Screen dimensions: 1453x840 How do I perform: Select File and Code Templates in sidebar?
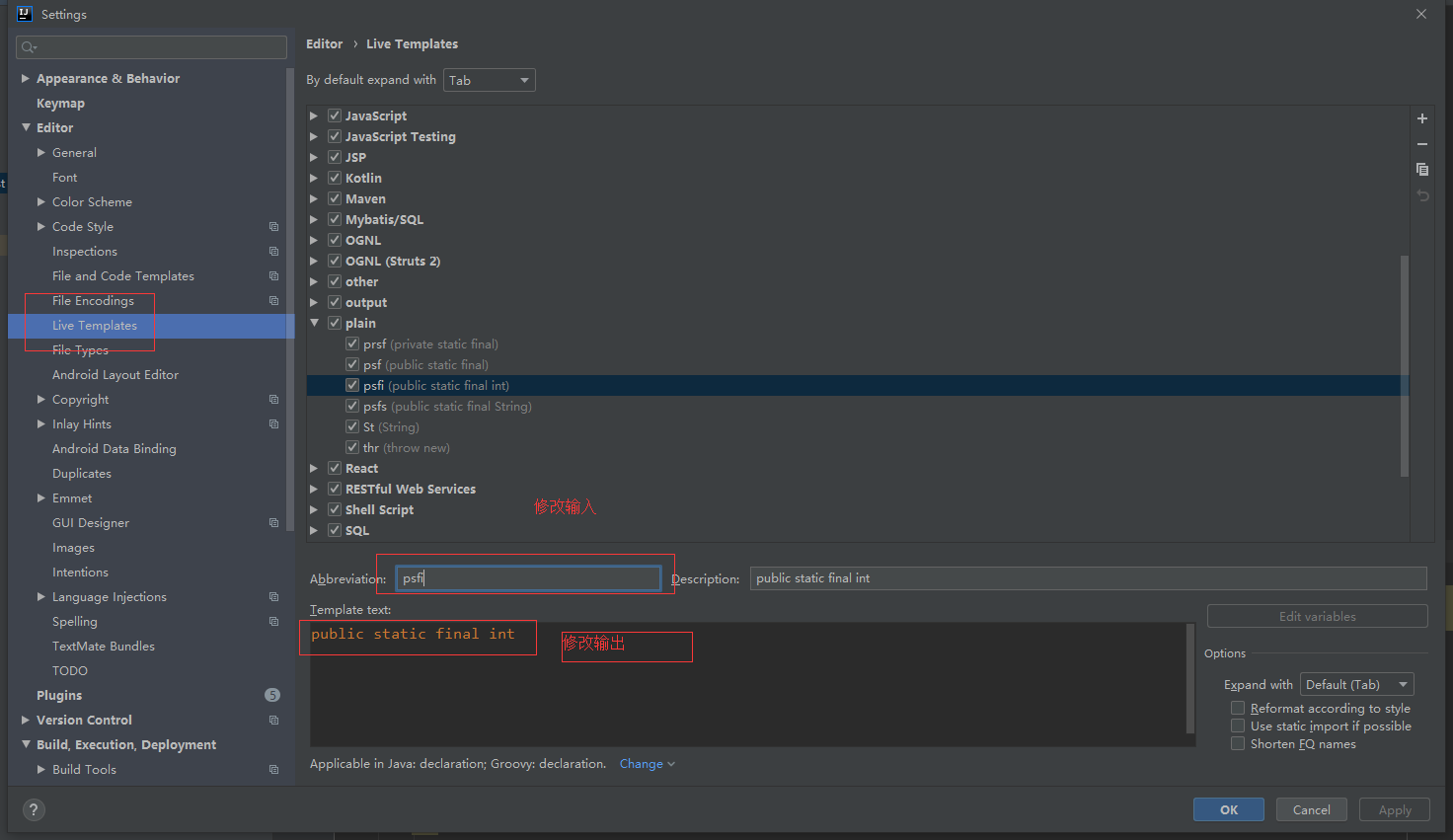(x=123, y=276)
